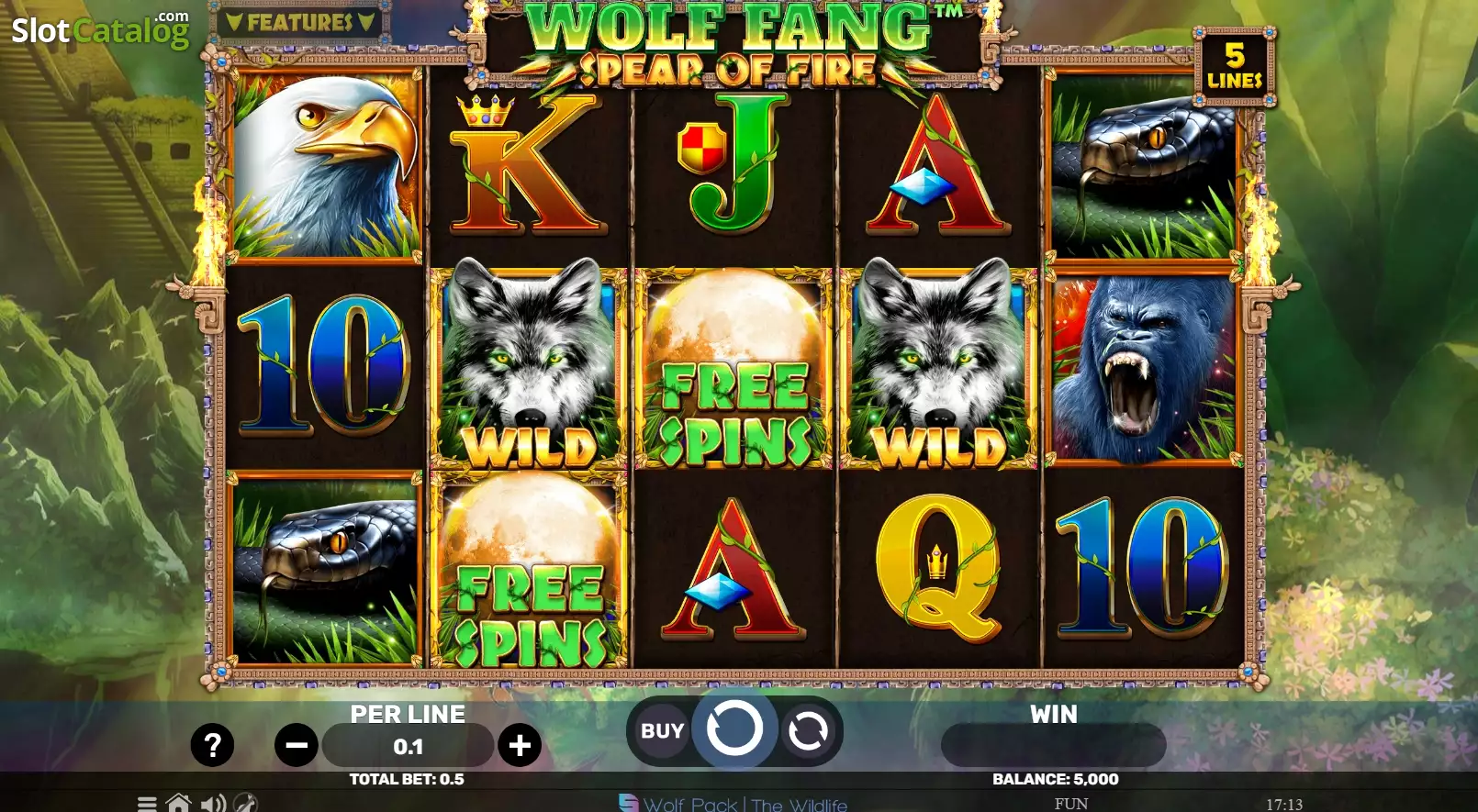Spin the reels with center button
1478x812 pixels.
[734, 729]
